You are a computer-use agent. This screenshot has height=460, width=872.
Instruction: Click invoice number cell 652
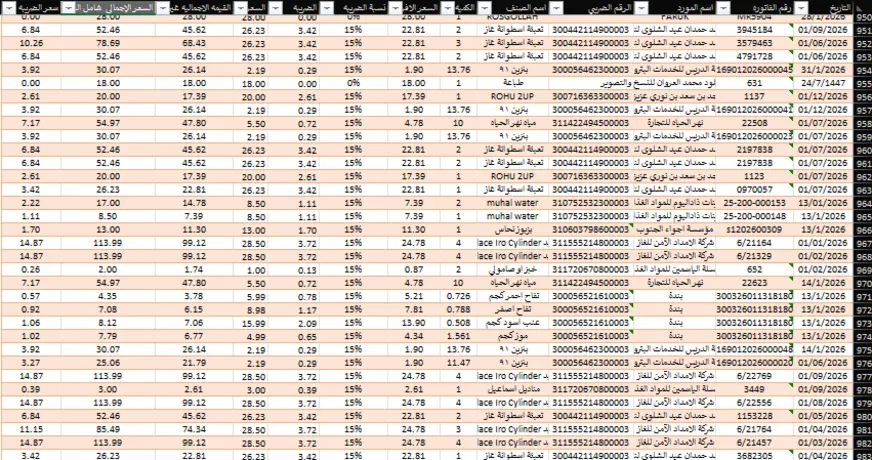pyautogui.click(x=755, y=270)
